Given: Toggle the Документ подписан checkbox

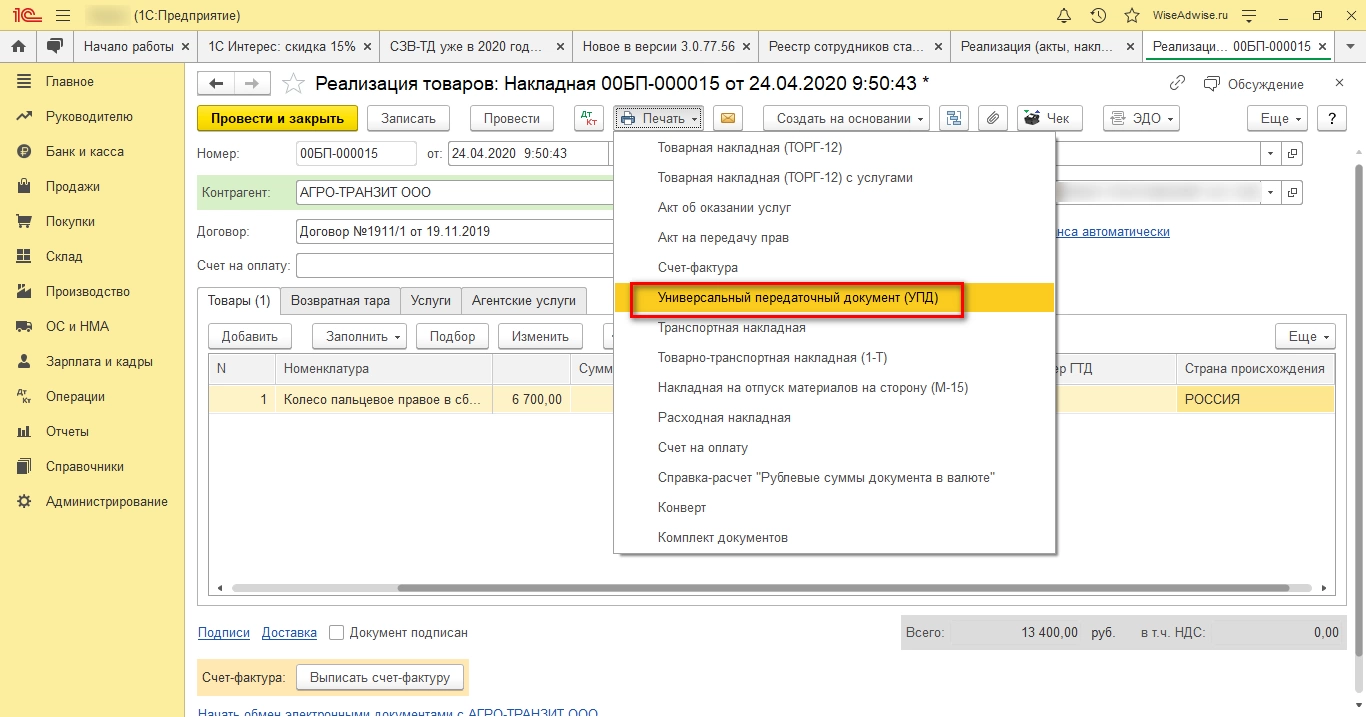Looking at the screenshot, I should [x=336, y=633].
